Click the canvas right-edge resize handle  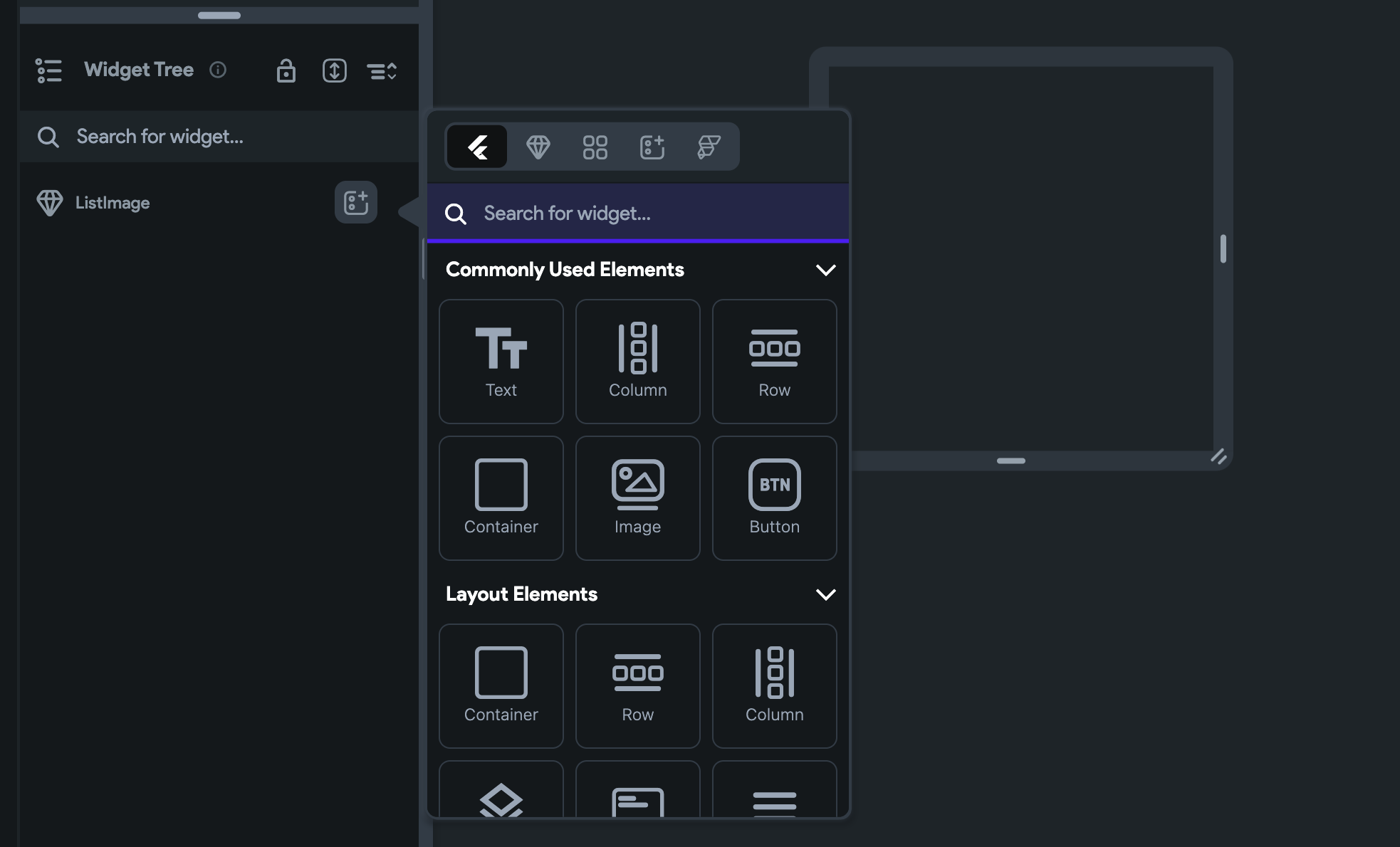pyautogui.click(x=1223, y=249)
